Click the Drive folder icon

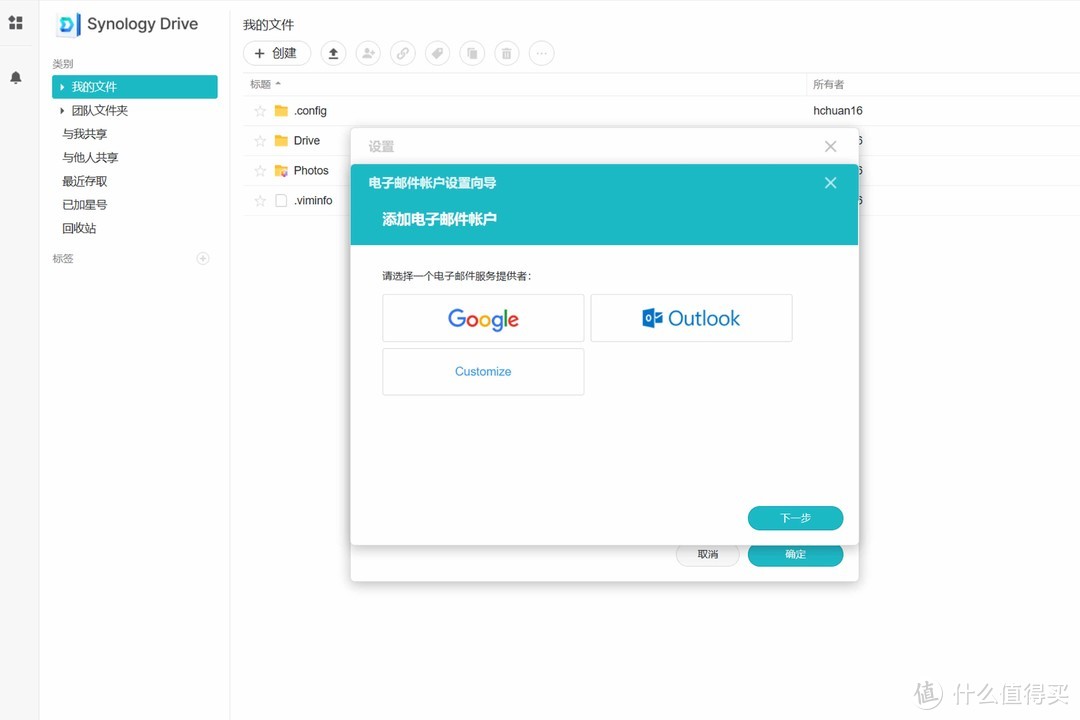tap(281, 141)
